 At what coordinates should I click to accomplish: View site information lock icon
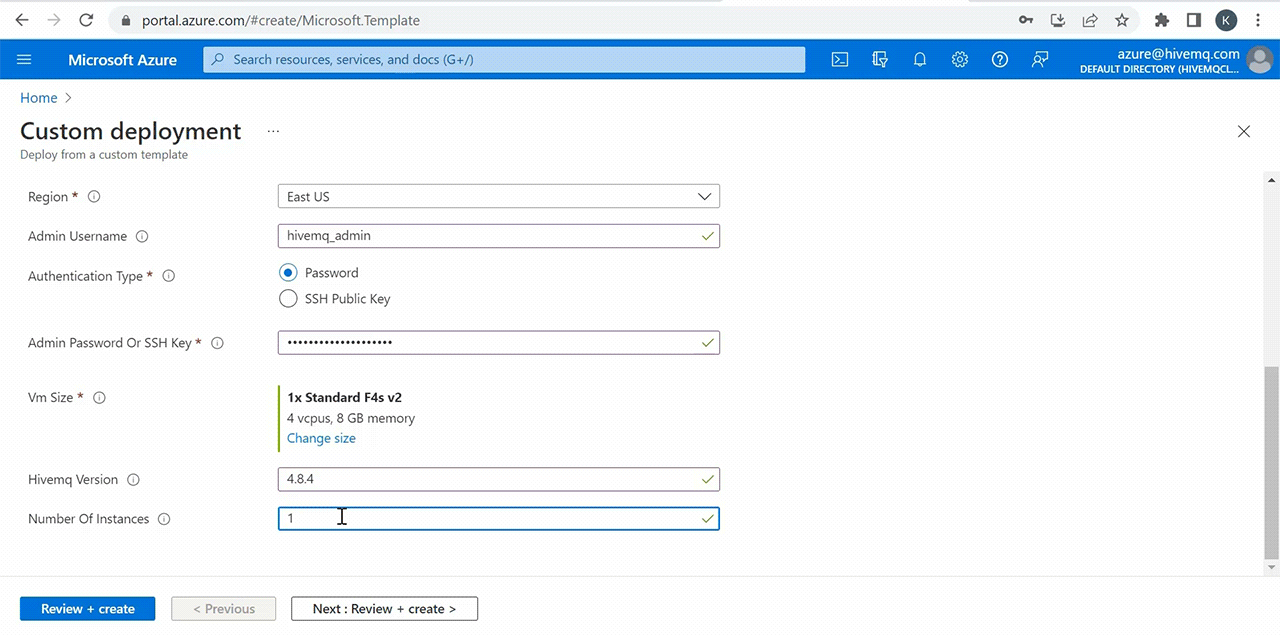[x=125, y=20]
